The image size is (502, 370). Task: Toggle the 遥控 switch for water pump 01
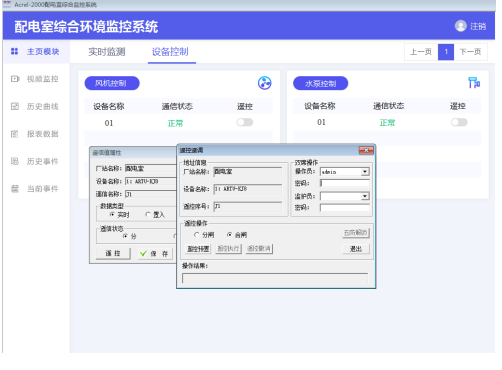(459, 122)
